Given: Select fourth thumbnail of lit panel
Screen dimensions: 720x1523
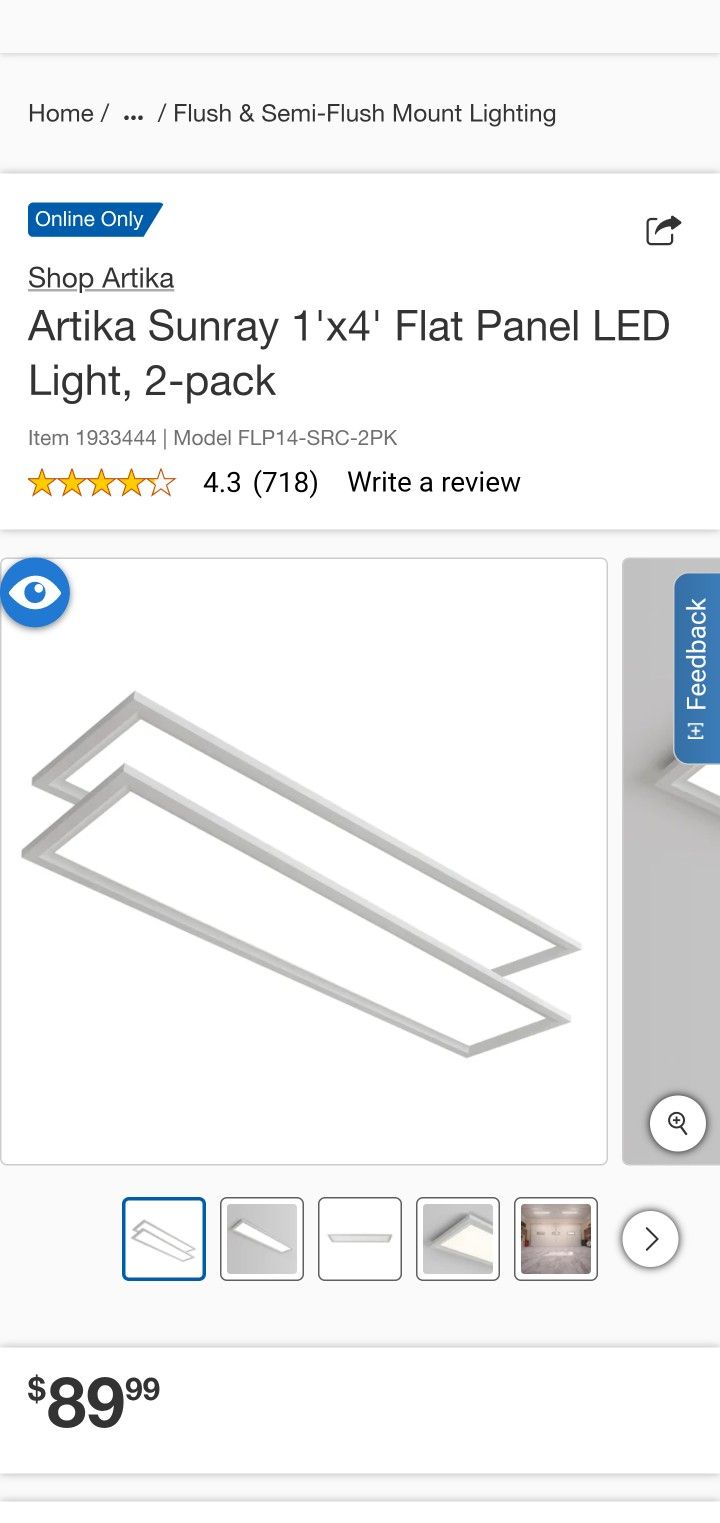Looking at the screenshot, I should (x=458, y=1239).
